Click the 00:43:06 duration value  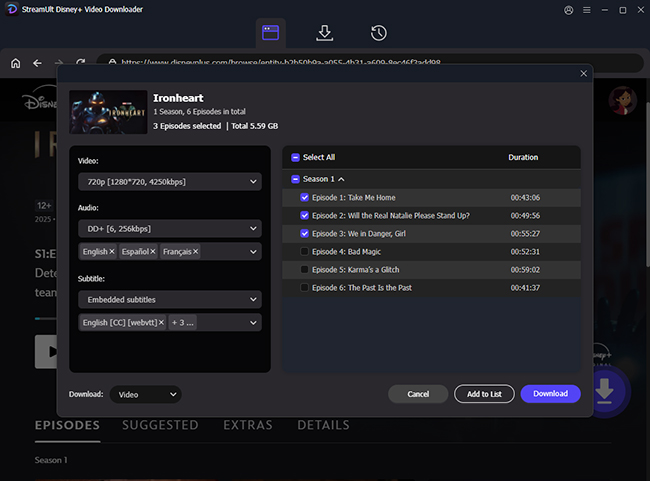click(525, 197)
